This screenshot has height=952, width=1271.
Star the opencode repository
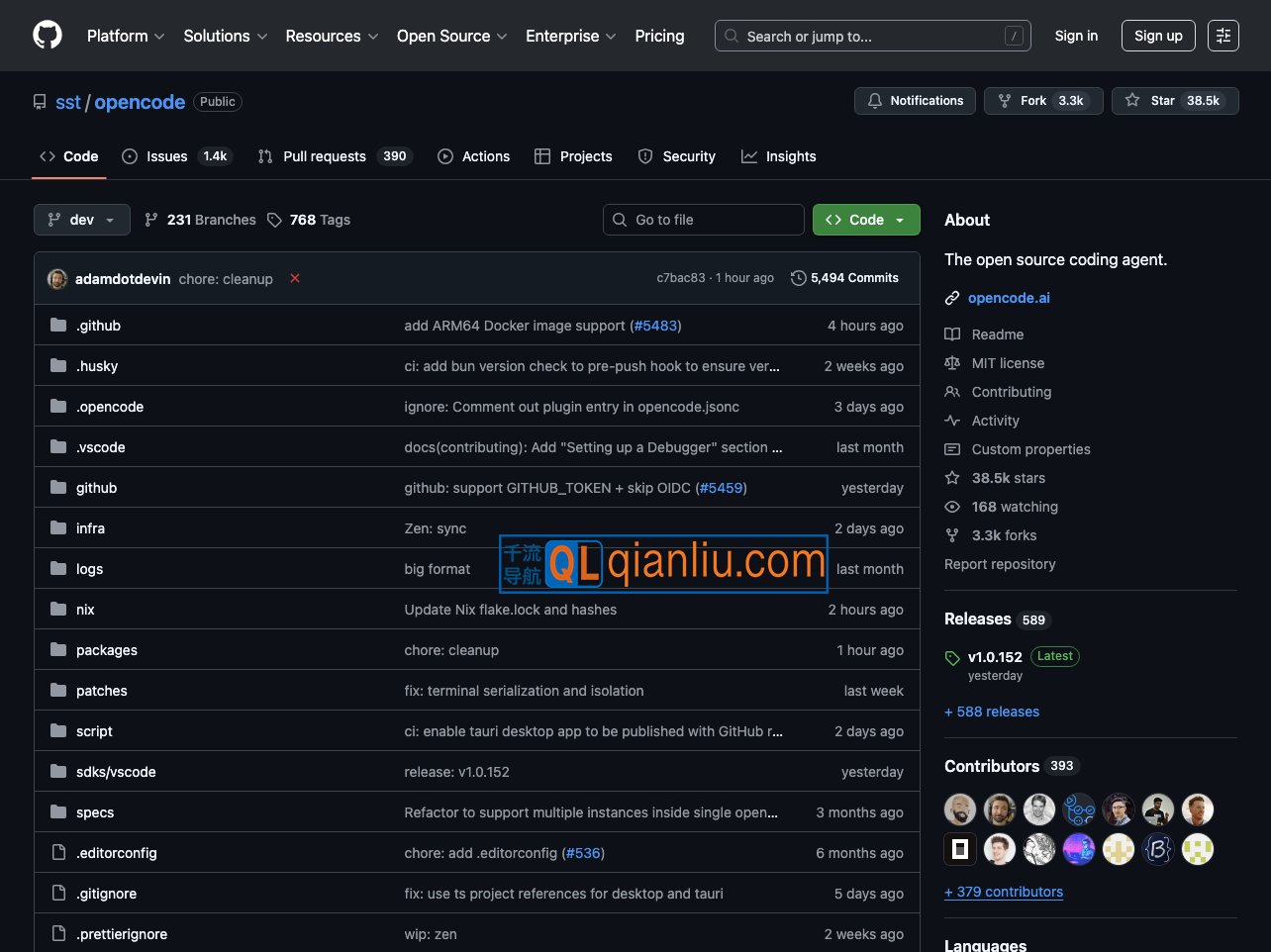pyautogui.click(x=1175, y=101)
